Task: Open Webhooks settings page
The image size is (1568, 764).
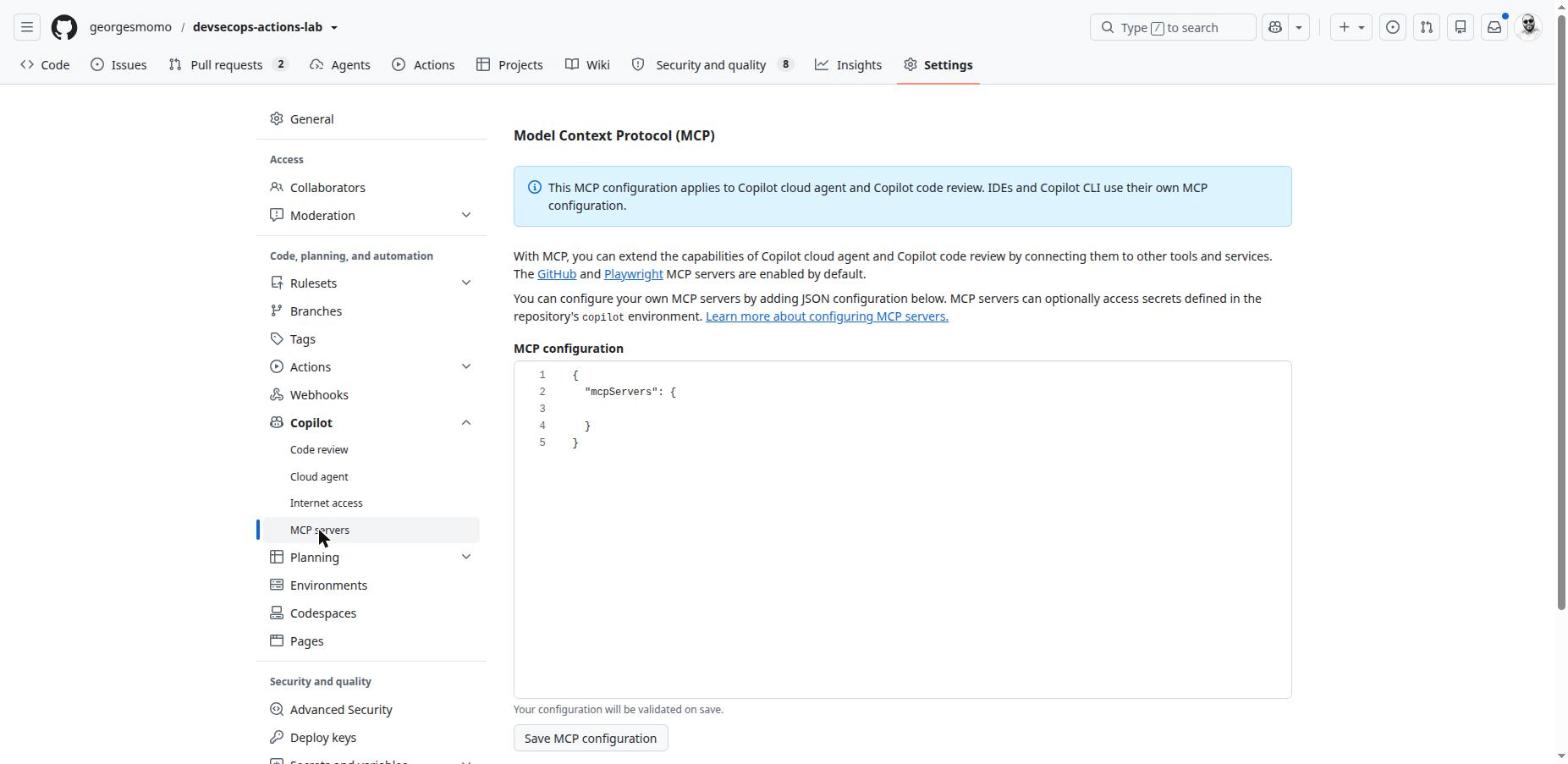Action: click(319, 395)
